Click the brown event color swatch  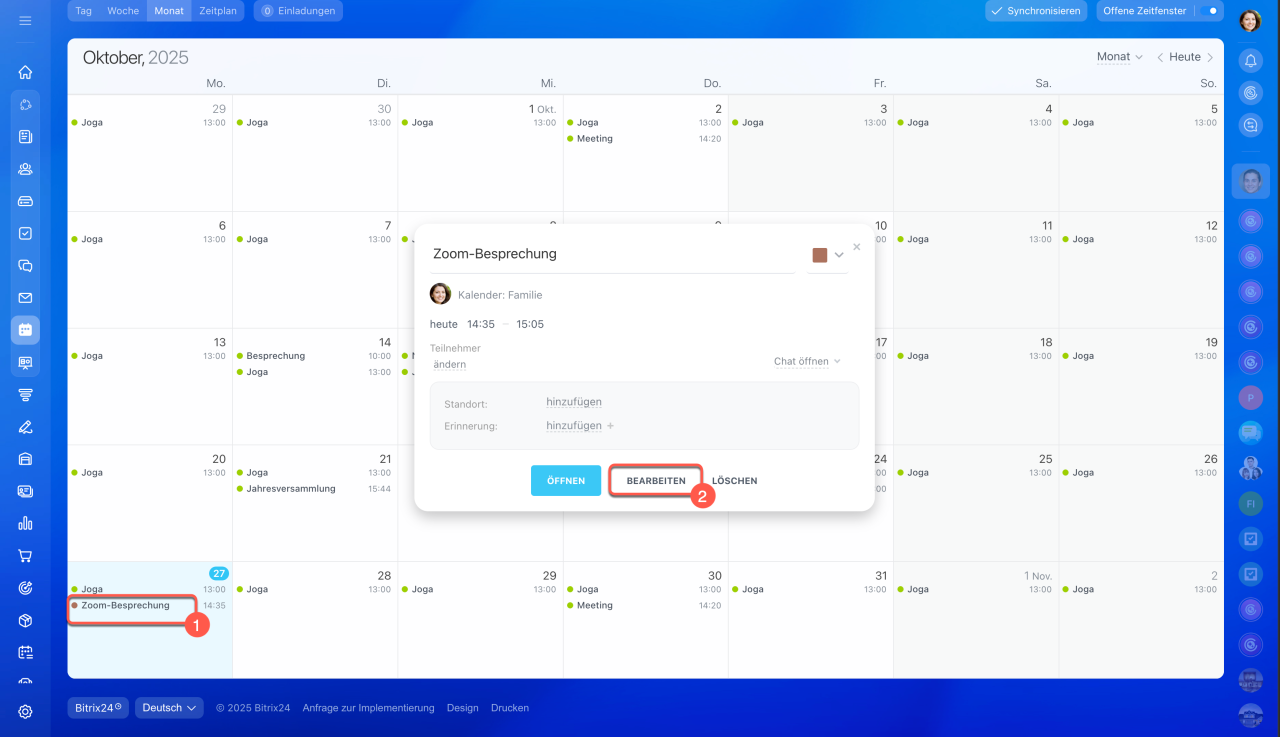[820, 255]
